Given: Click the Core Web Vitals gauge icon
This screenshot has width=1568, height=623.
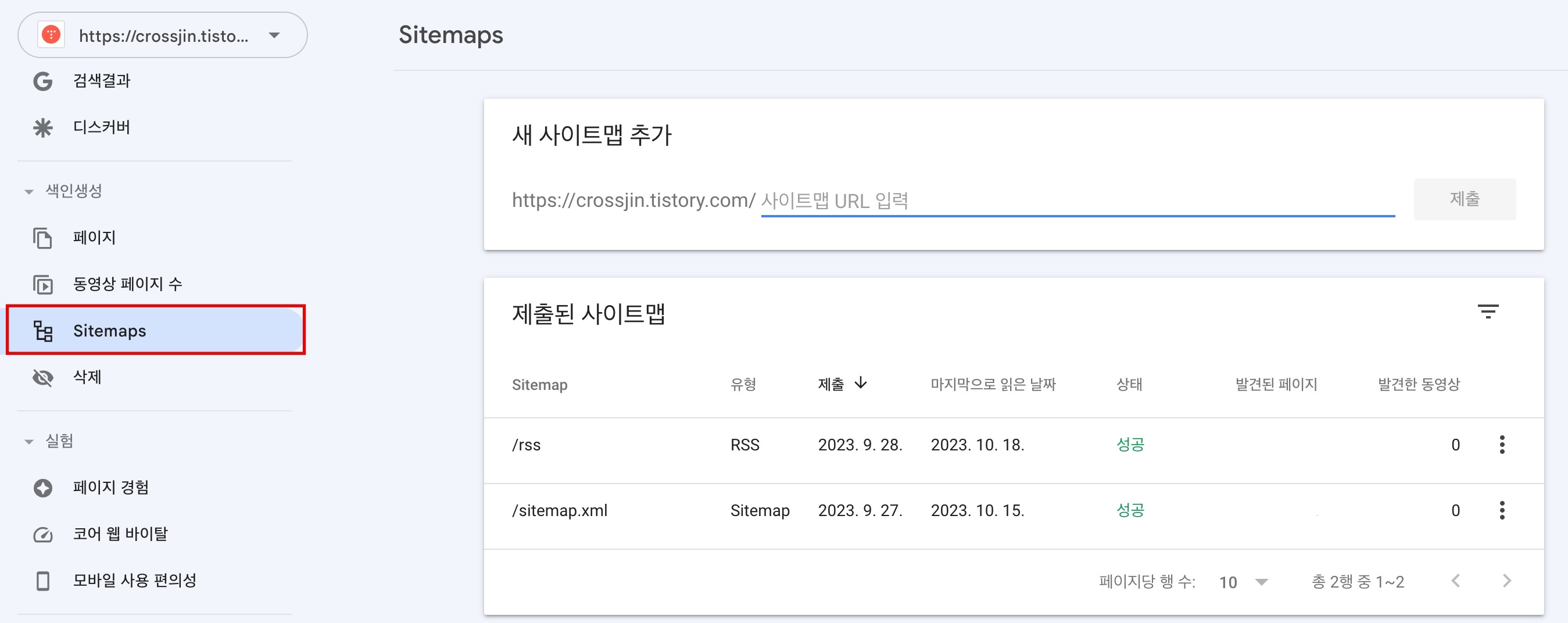Looking at the screenshot, I should pyautogui.click(x=42, y=535).
